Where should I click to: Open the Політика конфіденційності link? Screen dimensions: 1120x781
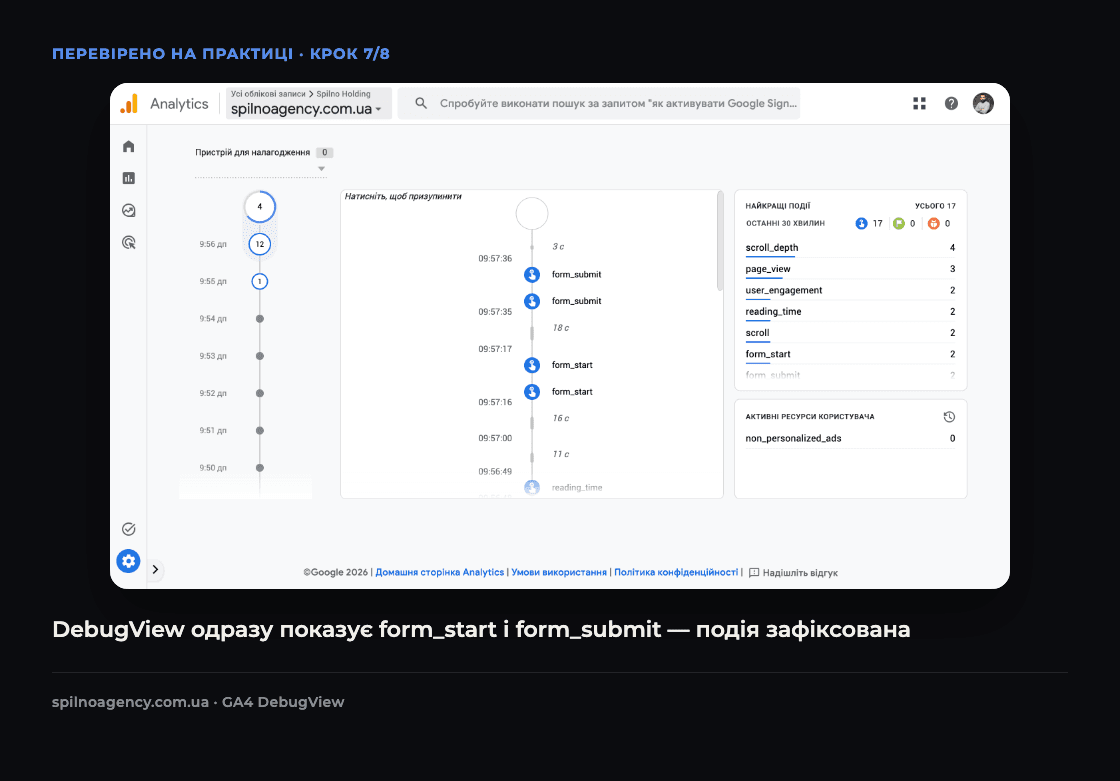[x=676, y=572]
